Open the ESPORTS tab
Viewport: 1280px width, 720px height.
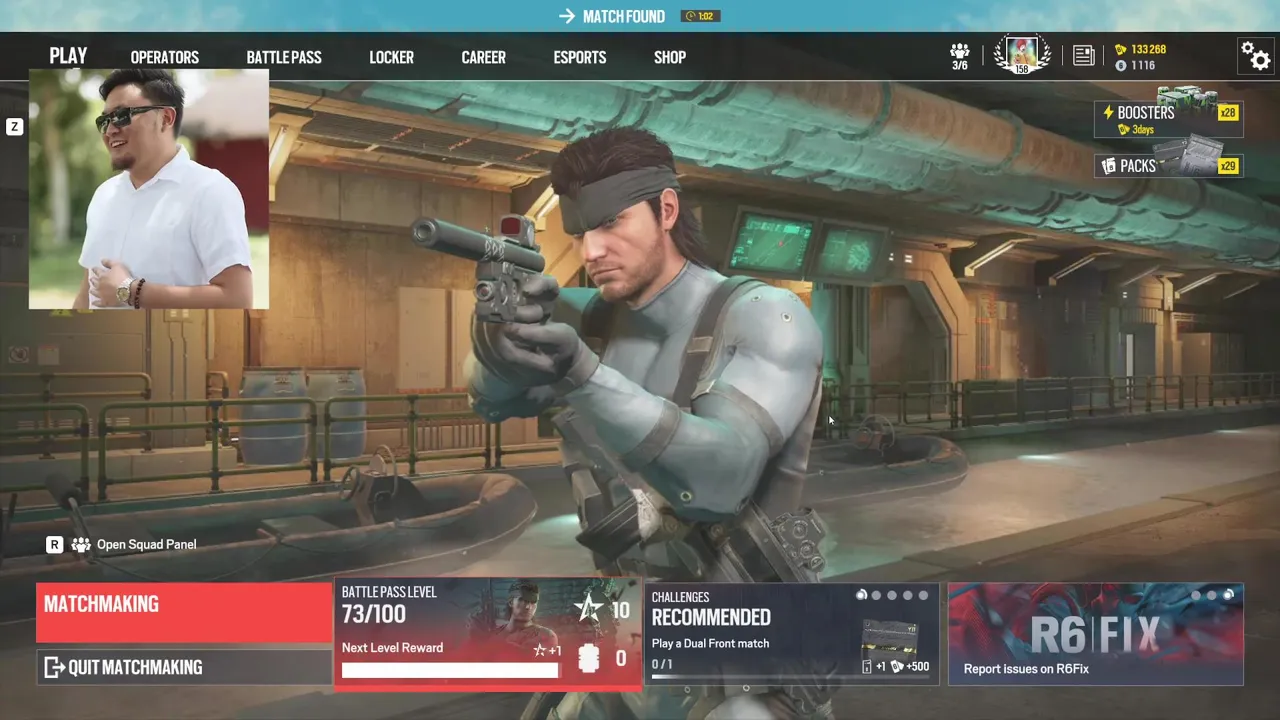pyautogui.click(x=580, y=58)
